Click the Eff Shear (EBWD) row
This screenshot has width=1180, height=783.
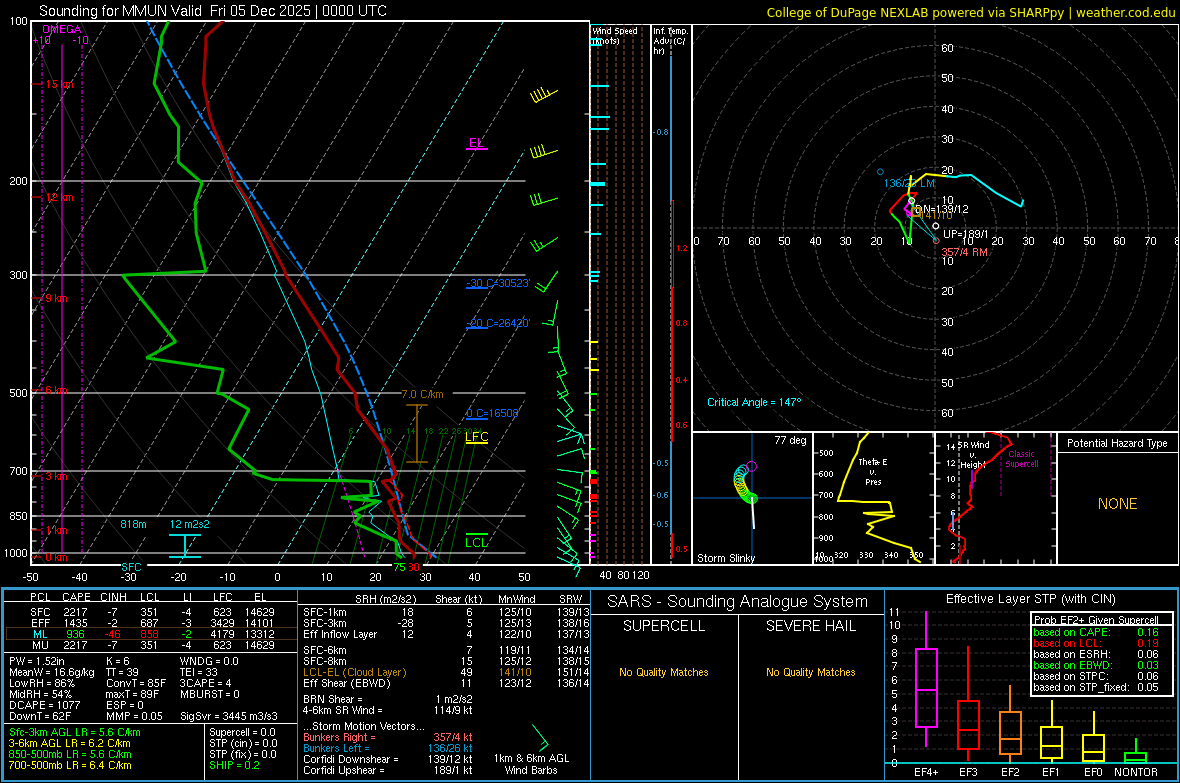[x=446, y=683]
